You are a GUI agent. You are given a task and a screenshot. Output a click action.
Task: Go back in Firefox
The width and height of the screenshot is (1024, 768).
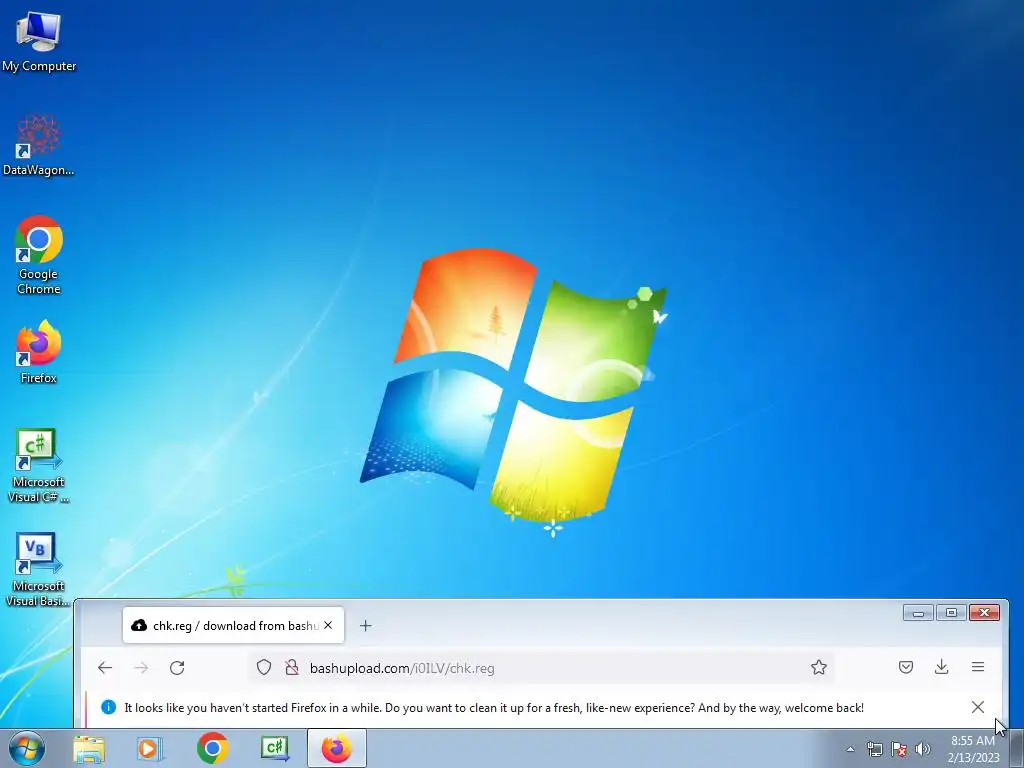105,667
